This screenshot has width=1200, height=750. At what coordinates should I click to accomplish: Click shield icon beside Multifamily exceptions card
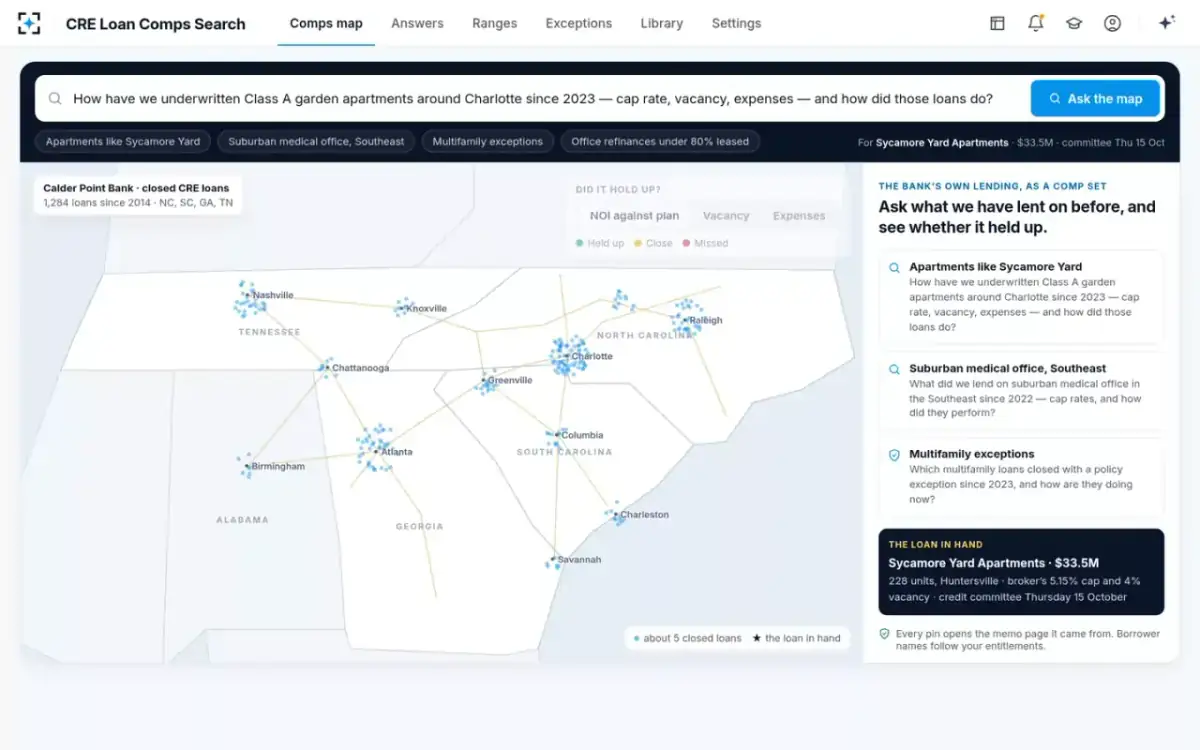tap(894, 455)
